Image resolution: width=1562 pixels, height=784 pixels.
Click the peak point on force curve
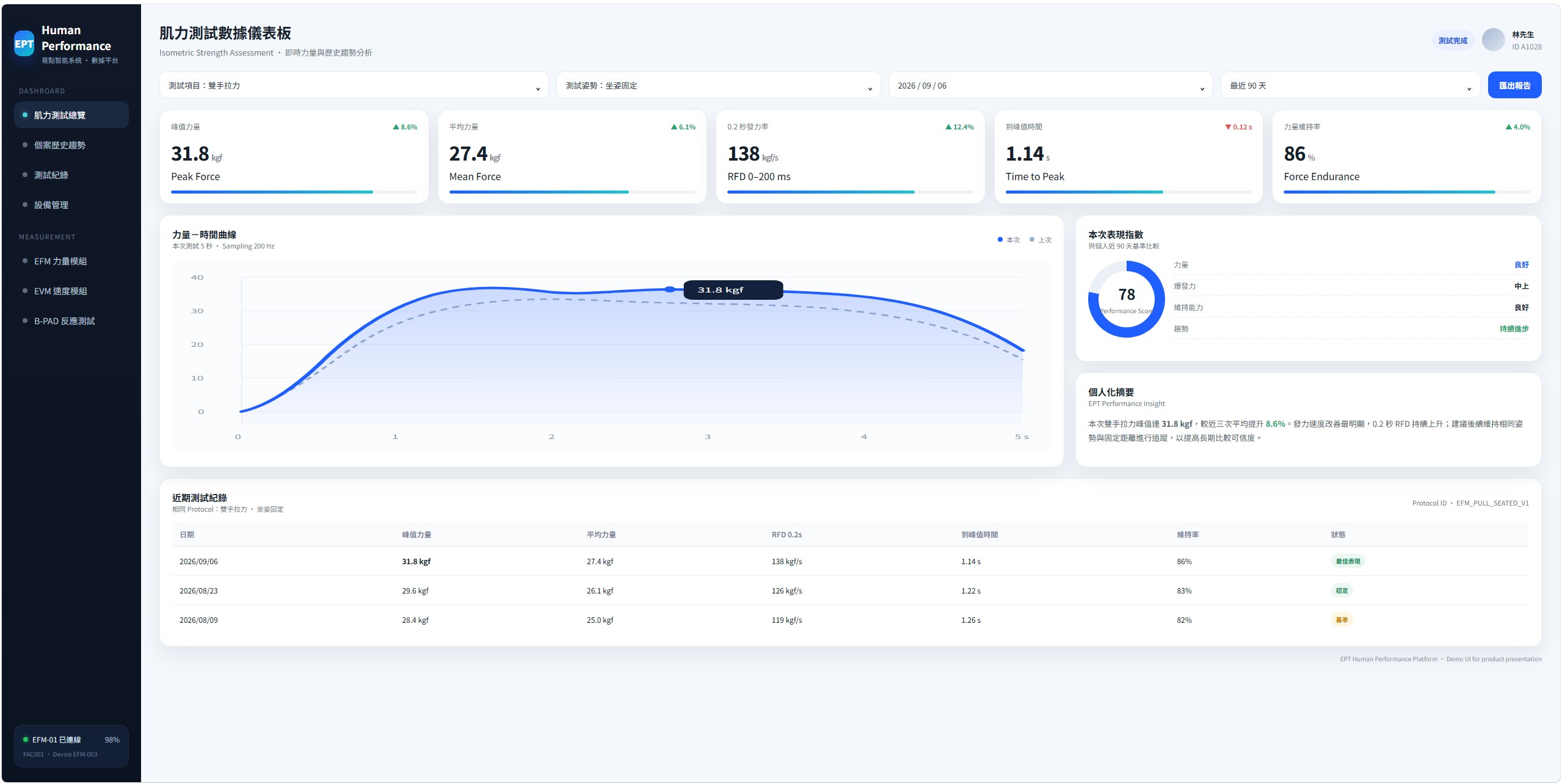point(670,289)
